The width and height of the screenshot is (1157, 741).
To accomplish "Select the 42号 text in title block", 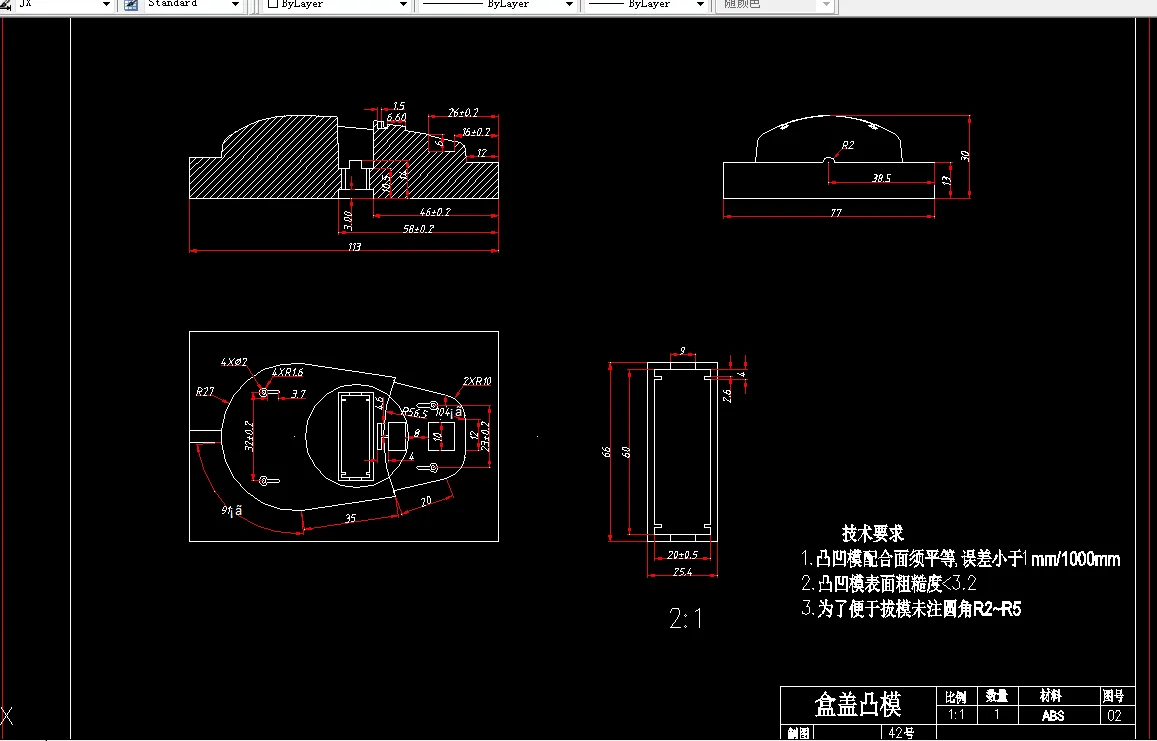I will click(902, 733).
